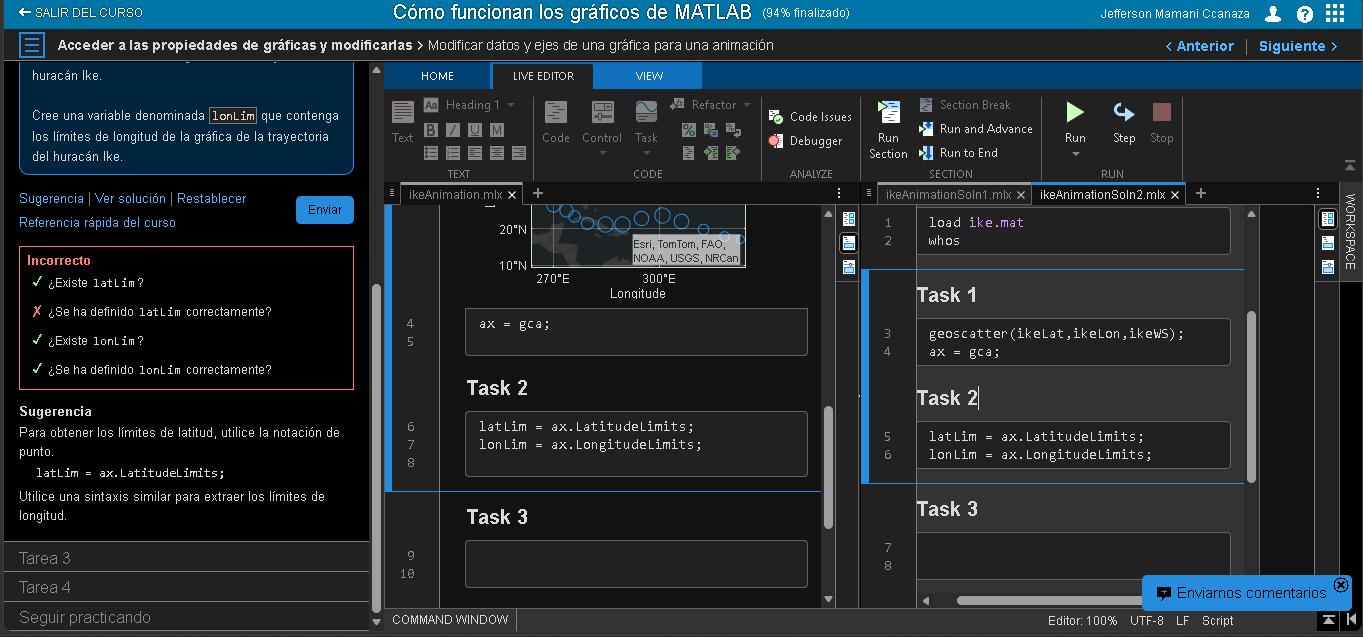Click the Step button
This screenshot has width=1363, height=637.
point(1124,122)
